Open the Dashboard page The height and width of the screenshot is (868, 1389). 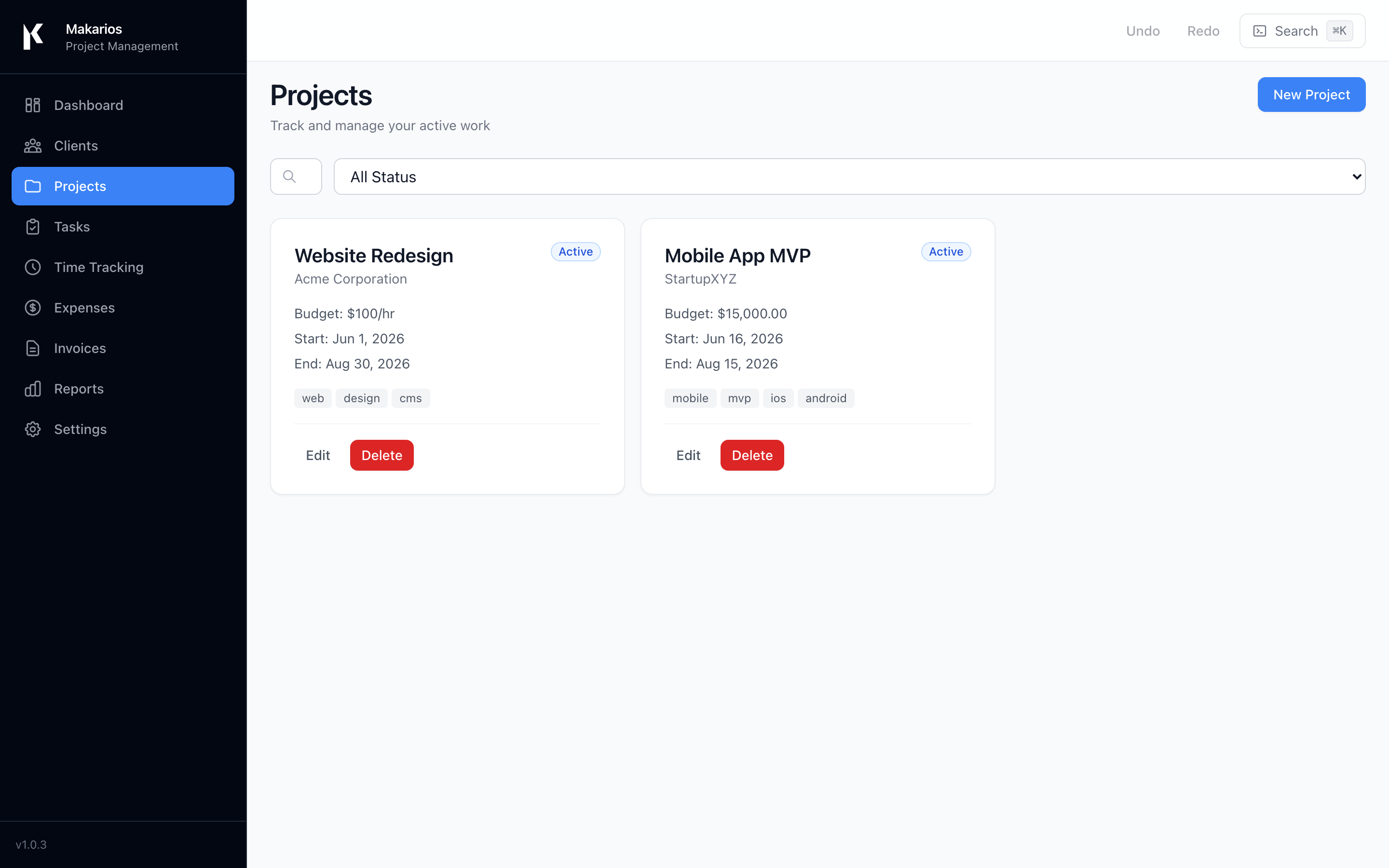pyautogui.click(x=123, y=105)
